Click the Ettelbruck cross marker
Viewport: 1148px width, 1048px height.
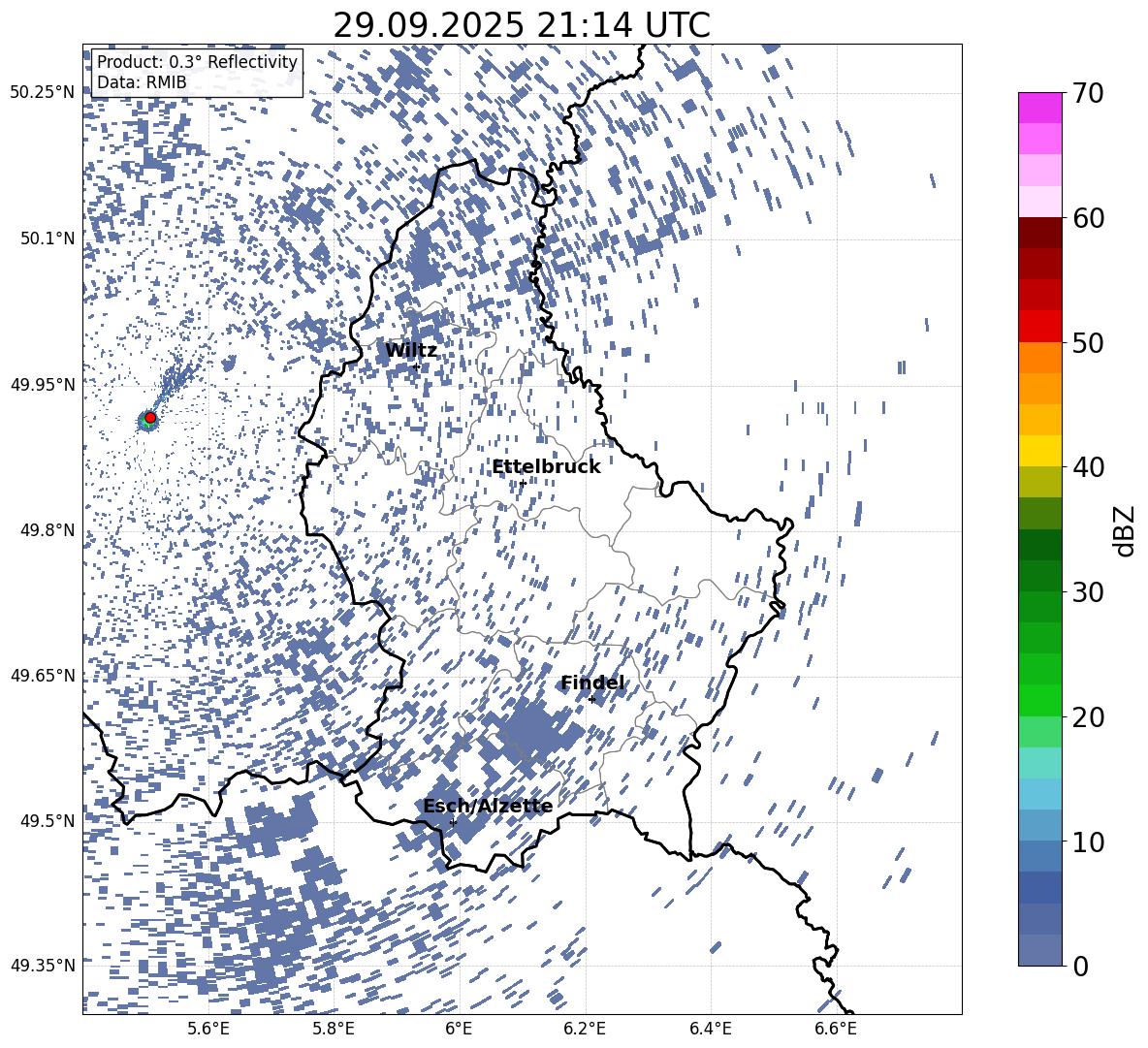[522, 483]
